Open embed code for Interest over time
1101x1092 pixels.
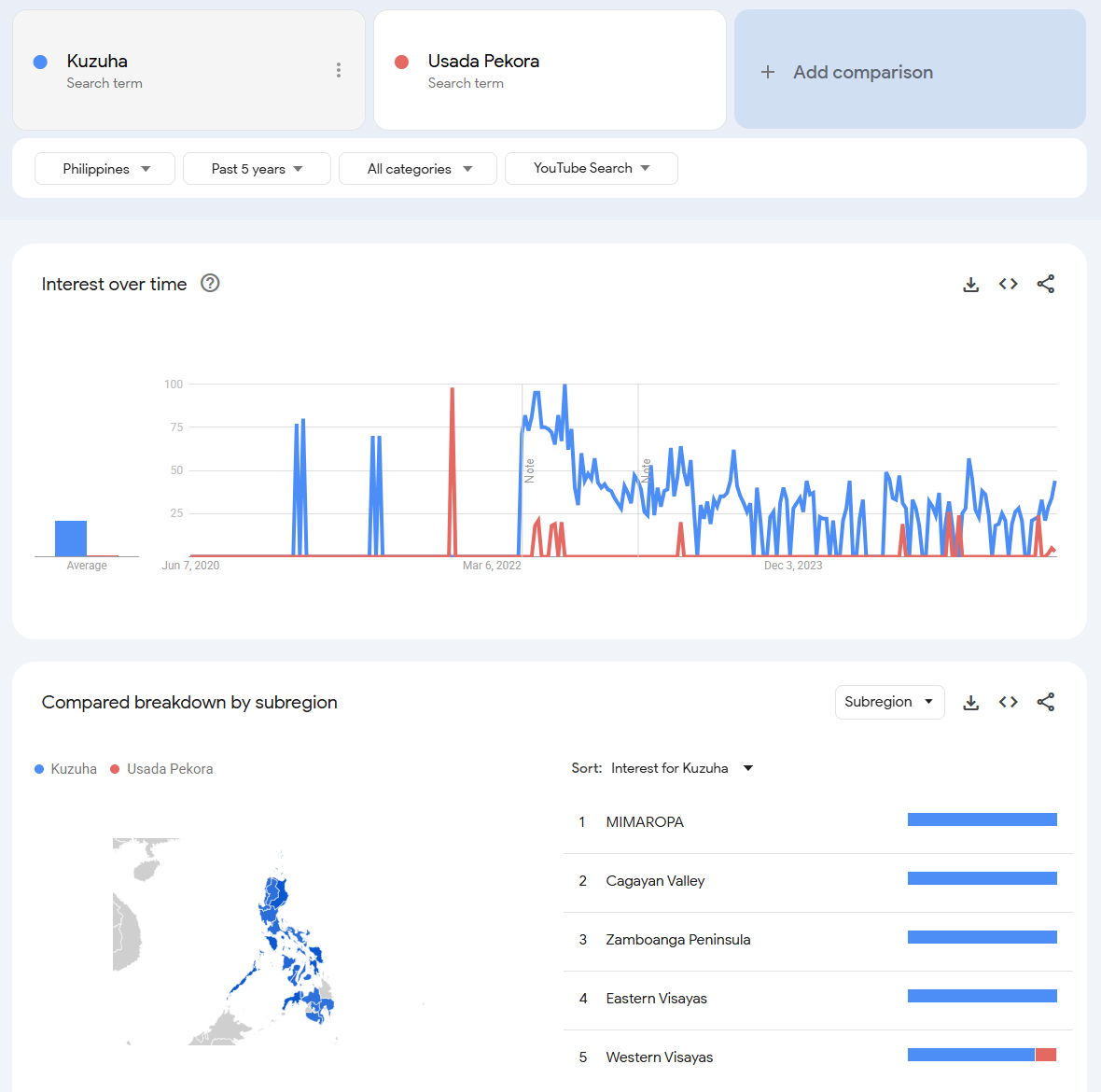click(x=1008, y=285)
